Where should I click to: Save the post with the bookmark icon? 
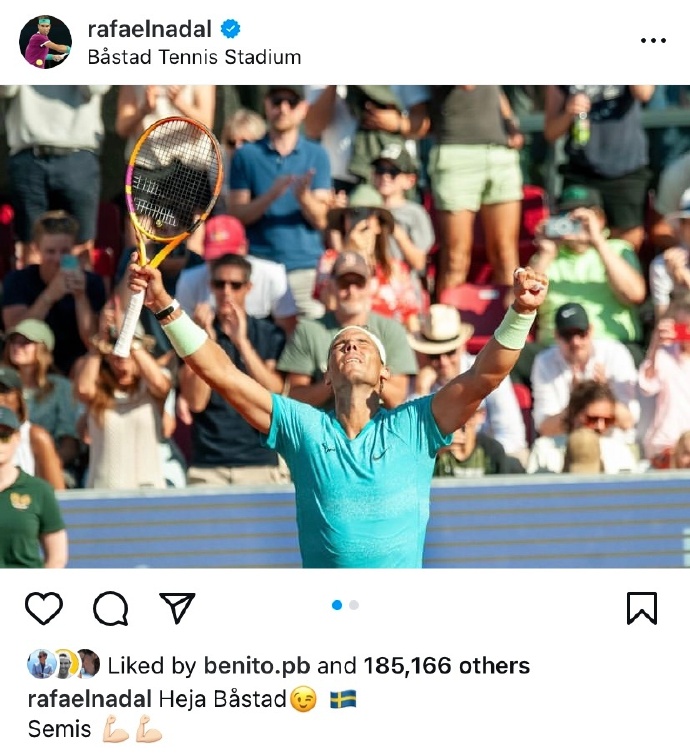(x=642, y=608)
